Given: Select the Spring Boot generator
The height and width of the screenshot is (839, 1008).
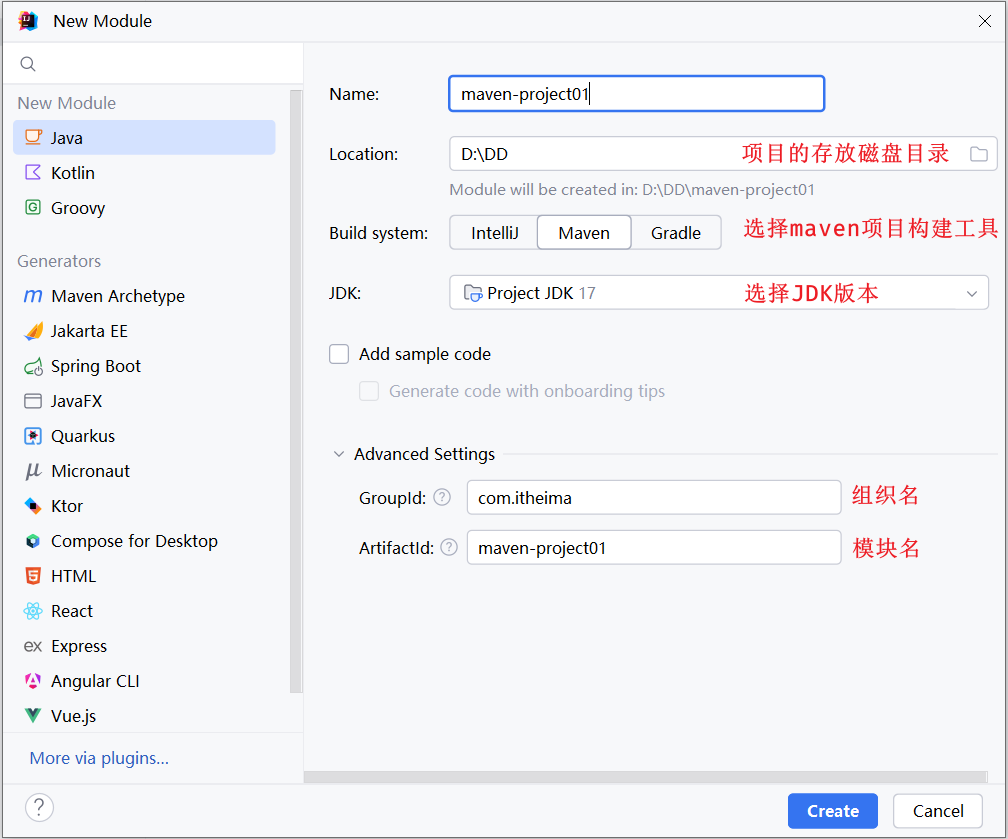Looking at the screenshot, I should coord(94,366).
